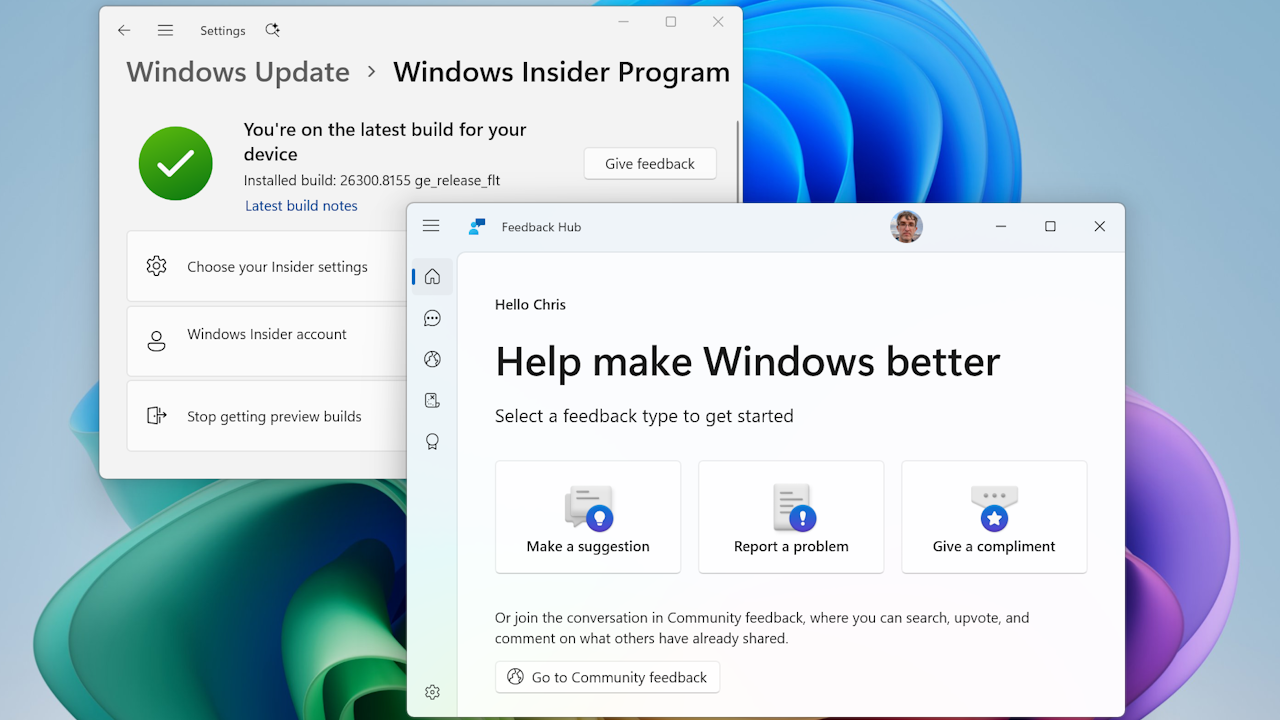Go back using Settings back arrow
Viewport: 1280px width, 720px height.
click(x=124, y=30)
